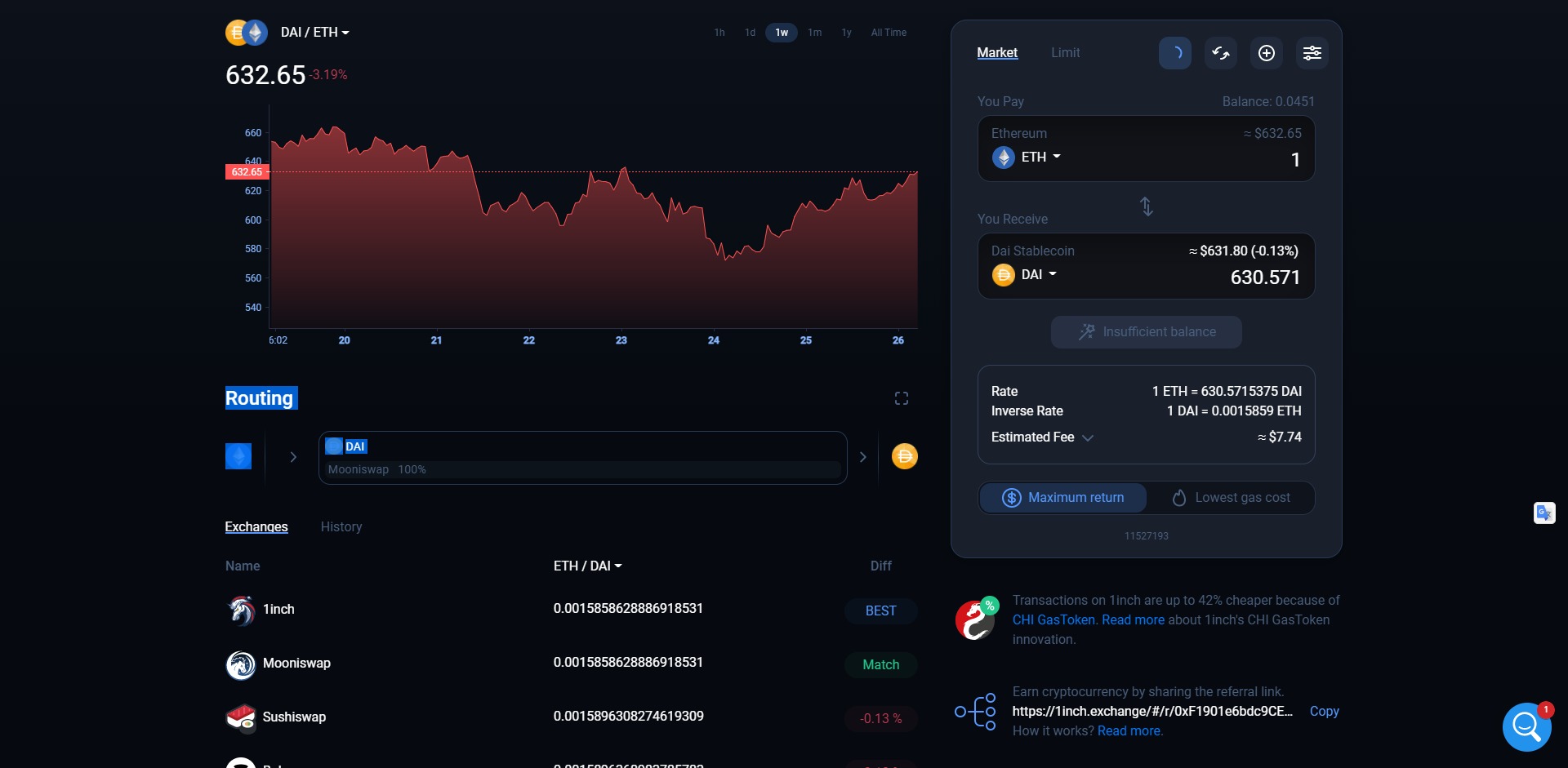Screen dimensions: 1568x768
Task: Open CHI GasToken link
Action: (1053, 620)
